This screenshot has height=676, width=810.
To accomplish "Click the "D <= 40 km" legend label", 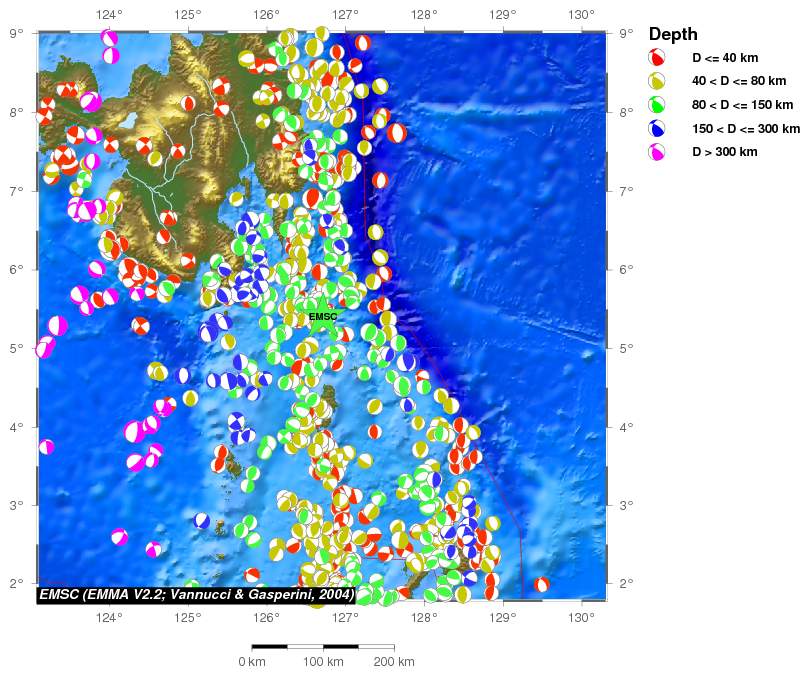I will pyautogui.click(x=725, y=58).
